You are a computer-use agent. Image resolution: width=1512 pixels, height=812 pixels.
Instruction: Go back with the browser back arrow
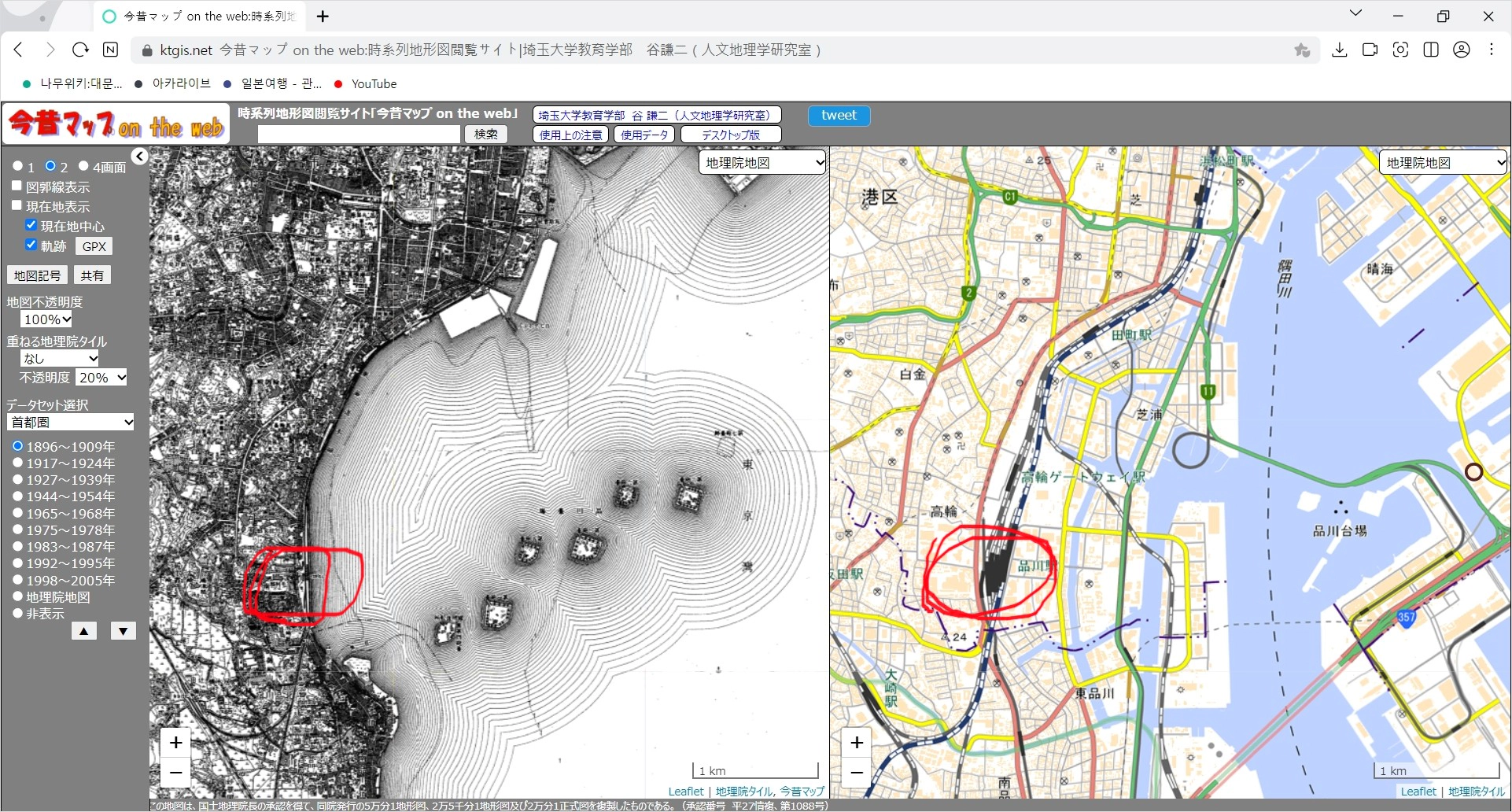(x=19, y=50)
